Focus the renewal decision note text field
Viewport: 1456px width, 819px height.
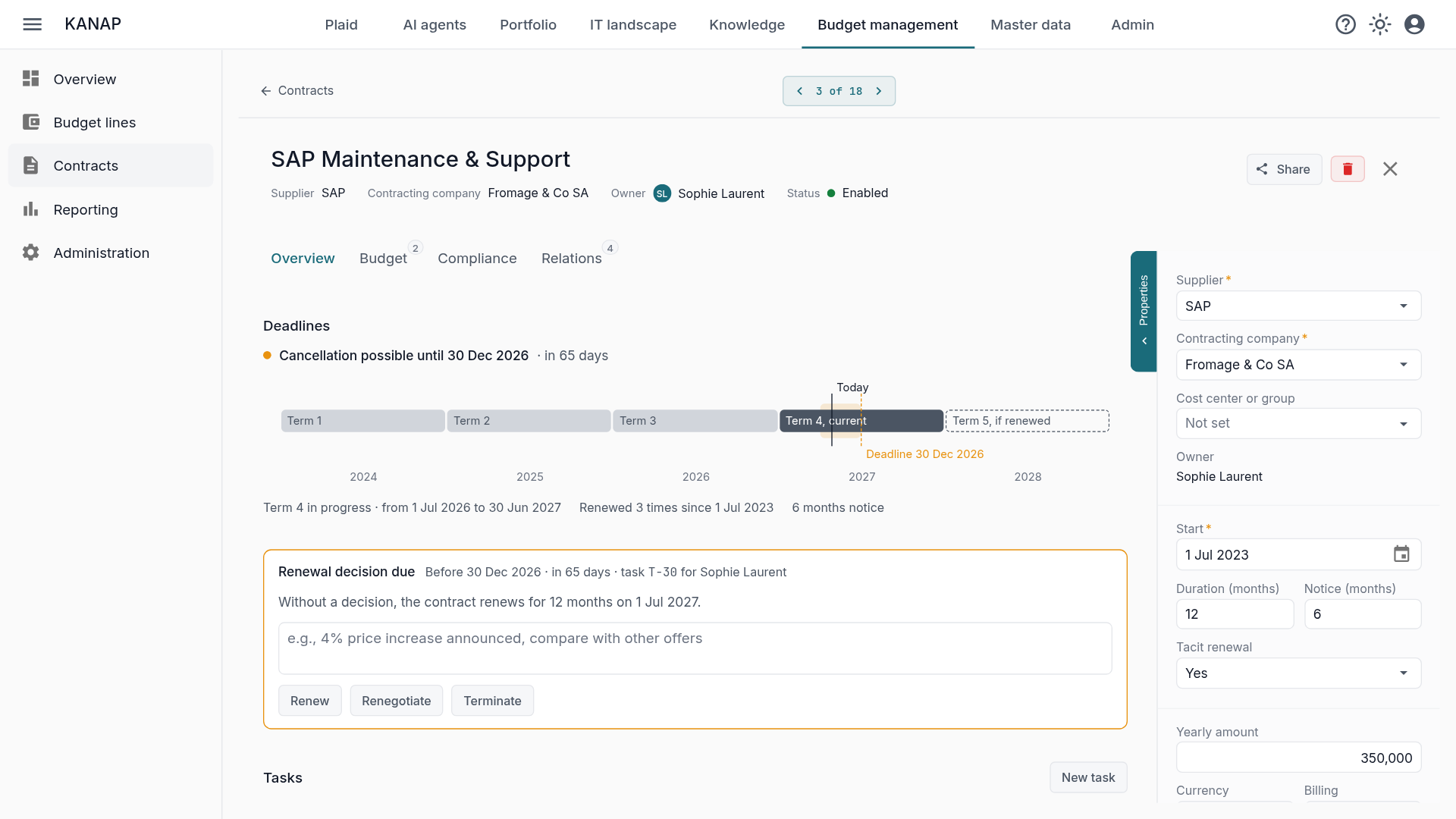[x=695, y=648]
